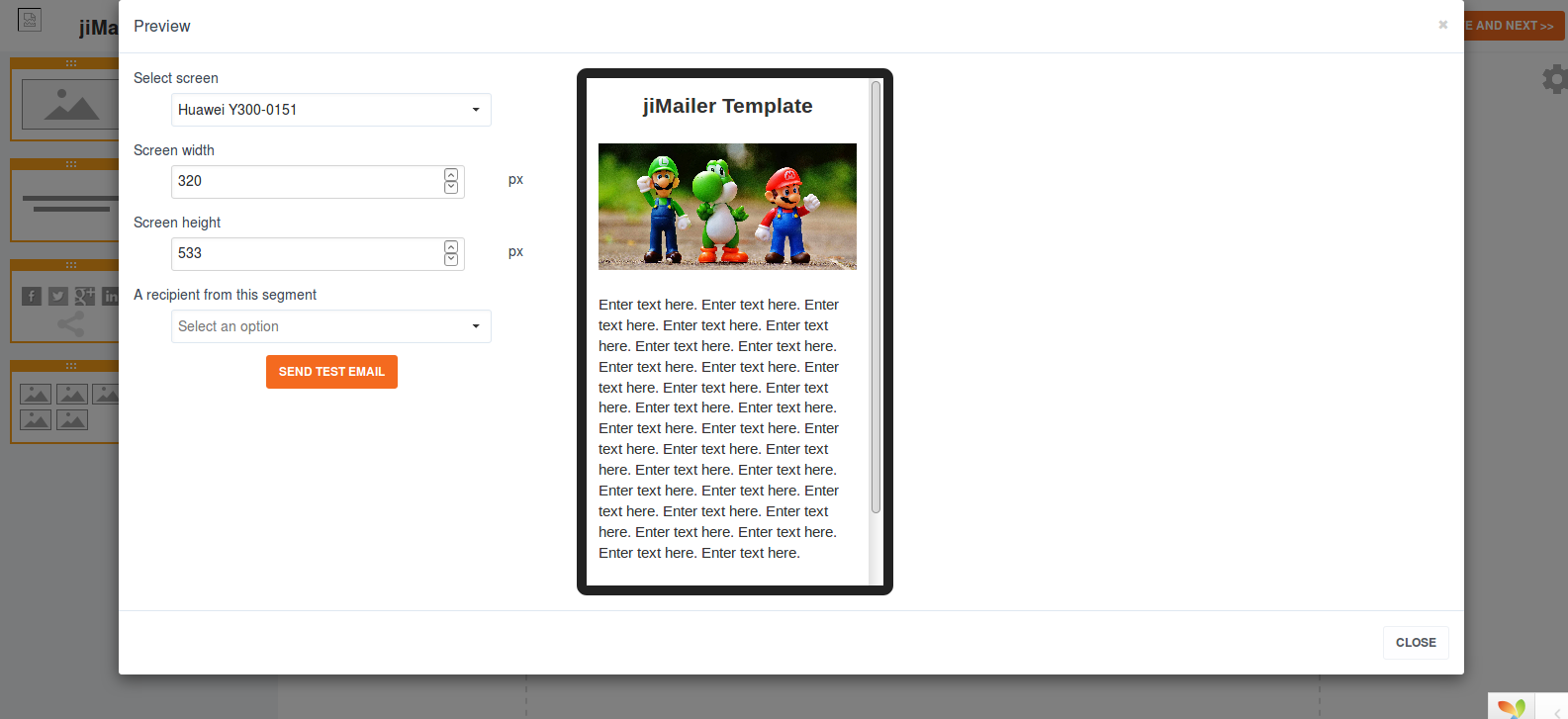Increase screen width with the up stepper
Screen dimensions: 1568x719
451,175
